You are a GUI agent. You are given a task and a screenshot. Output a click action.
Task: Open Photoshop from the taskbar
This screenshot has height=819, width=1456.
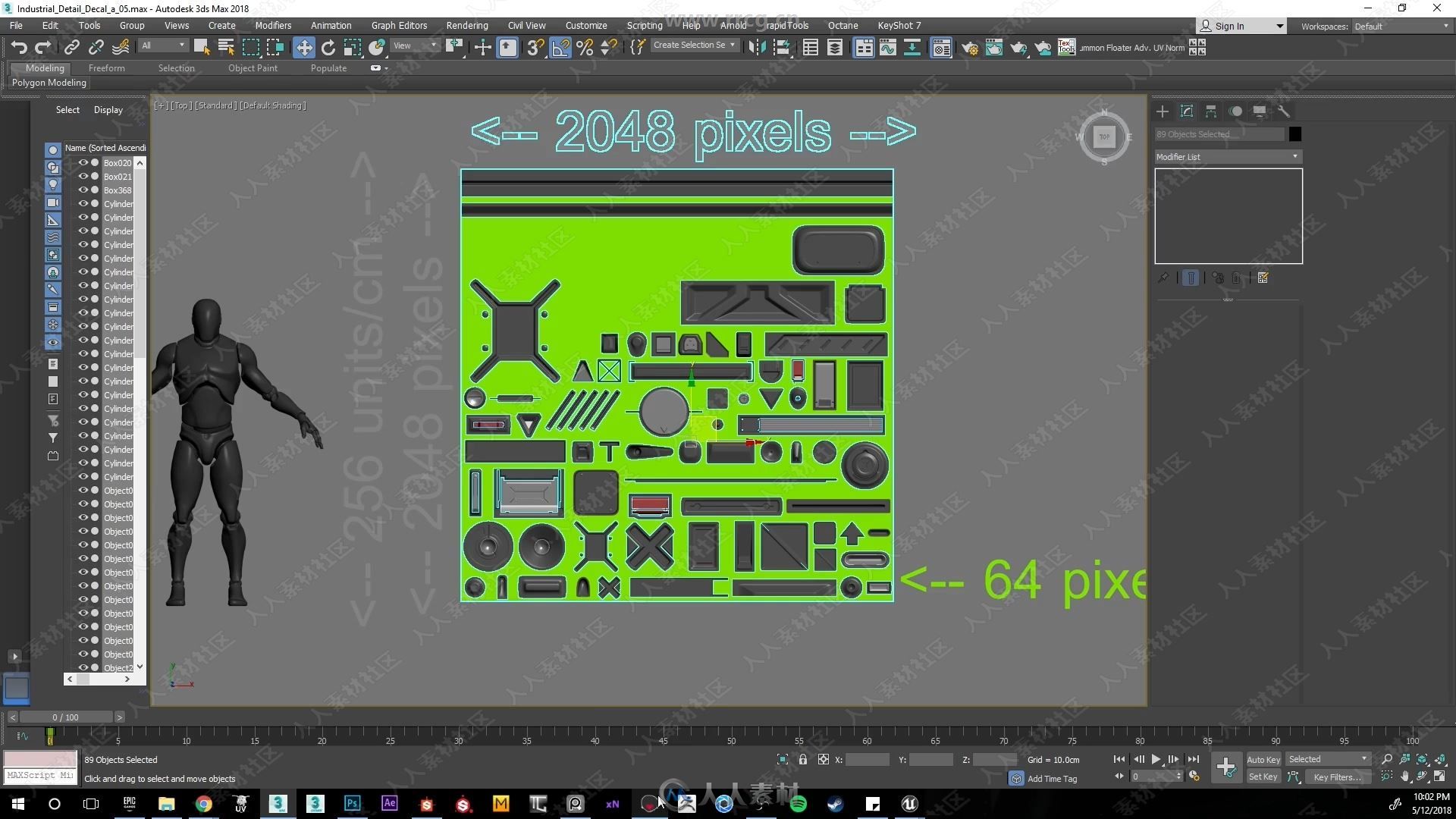pyautogui.click(x=352, y=803)
